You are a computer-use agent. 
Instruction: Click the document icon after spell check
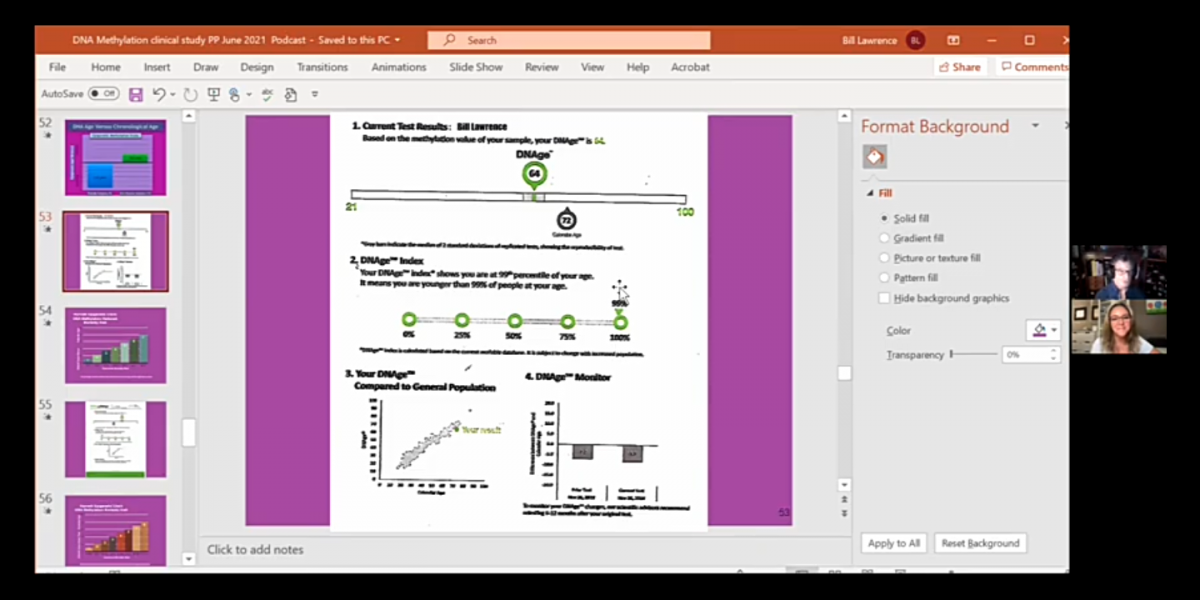[291, 94]
